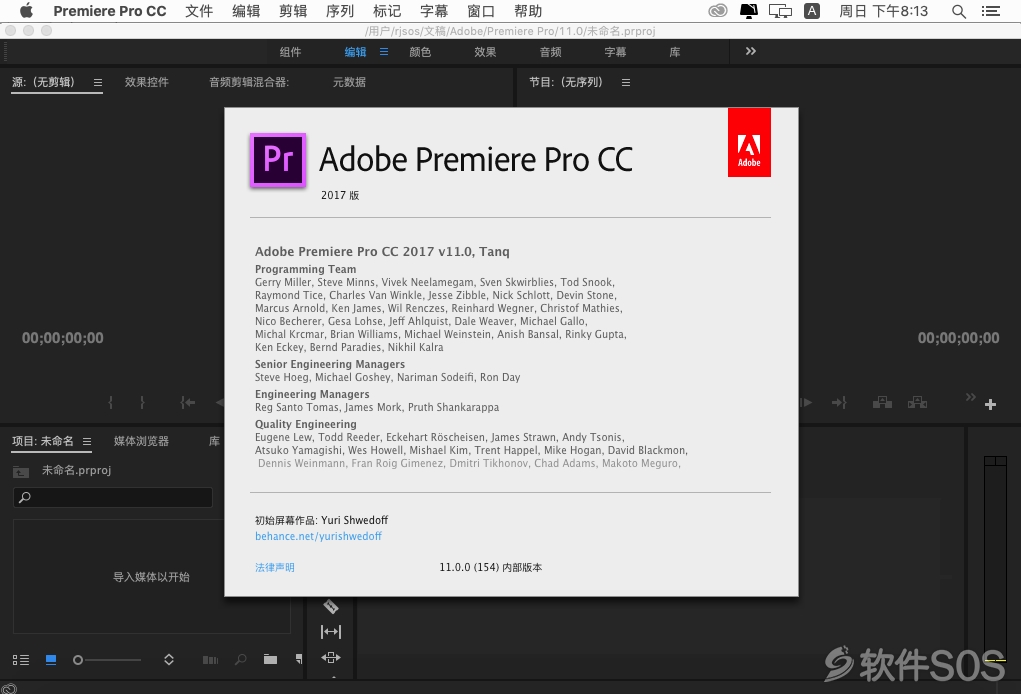Click the display mirroring menu bar icon
Viewport: 1021px width, 694px height.
[x=780, y=11]
